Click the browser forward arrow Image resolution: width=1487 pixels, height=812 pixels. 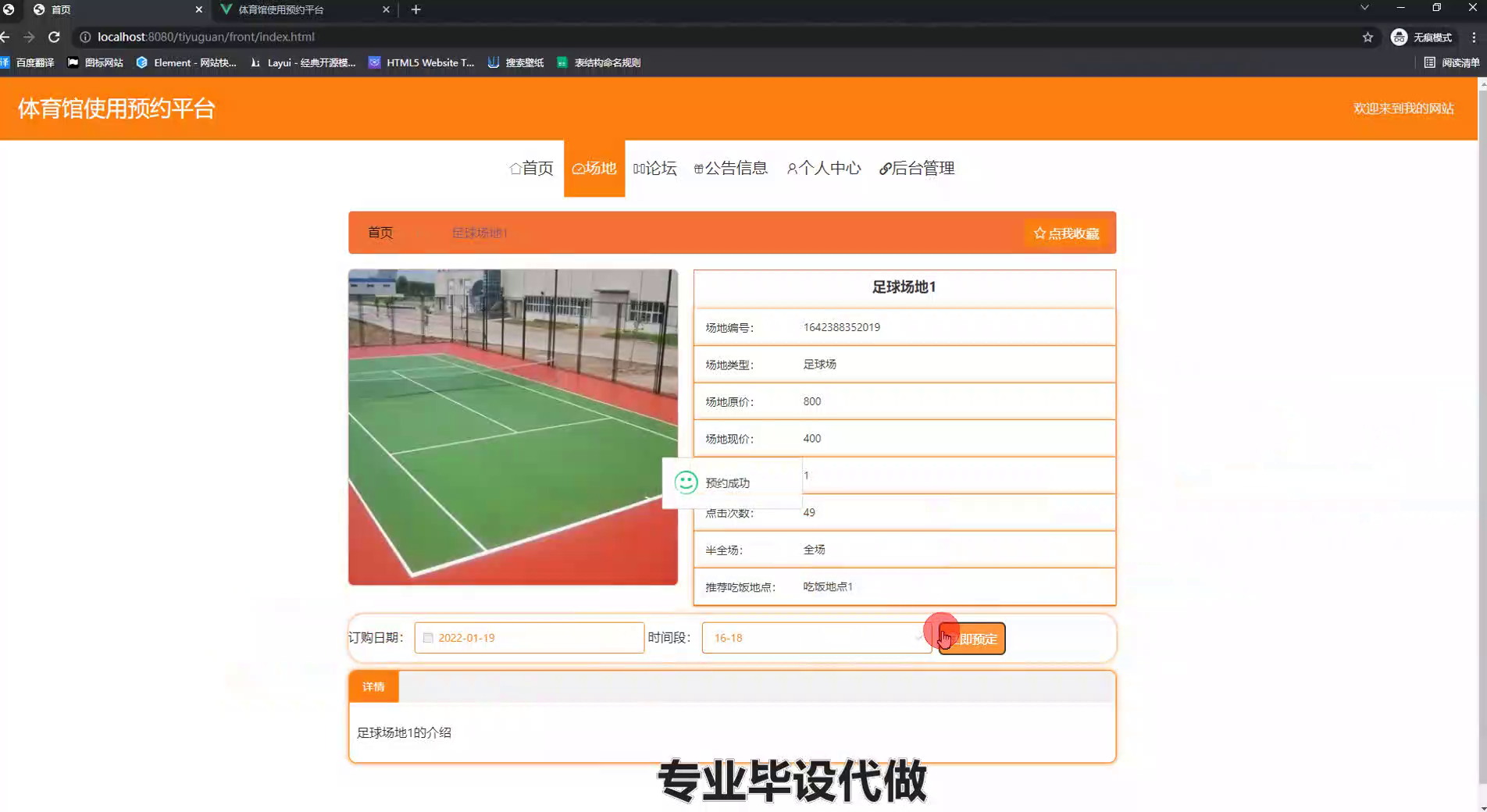click(x=29, y=37)
